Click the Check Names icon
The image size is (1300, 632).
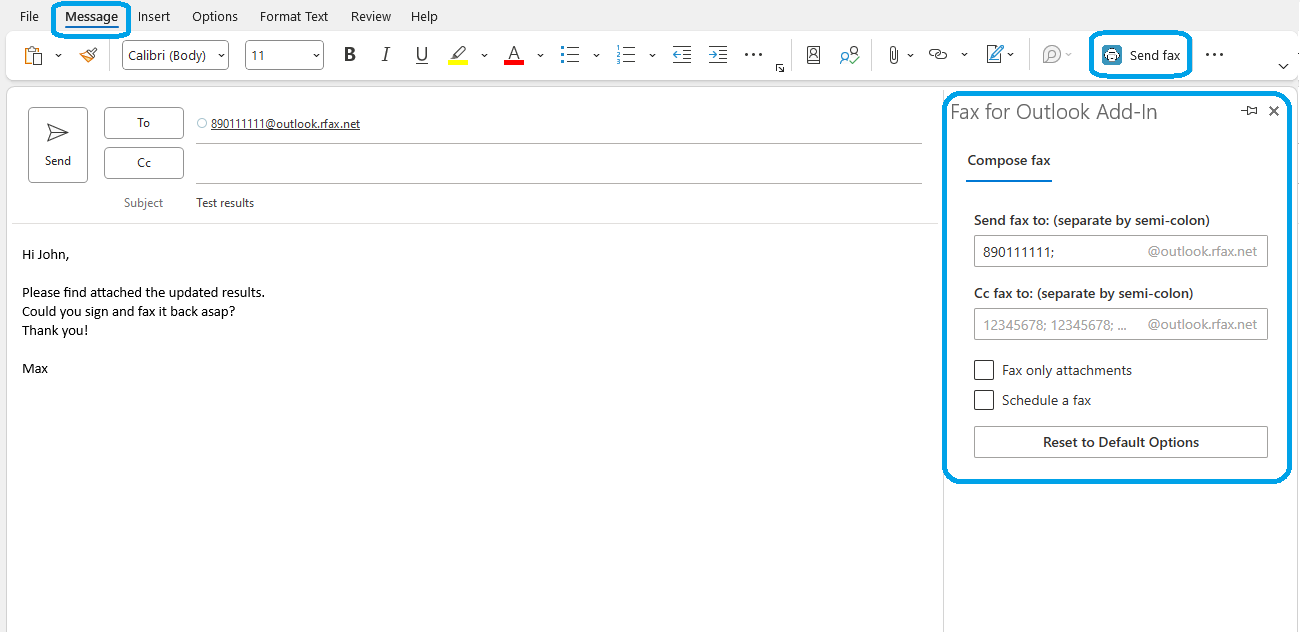pos(849,55)
